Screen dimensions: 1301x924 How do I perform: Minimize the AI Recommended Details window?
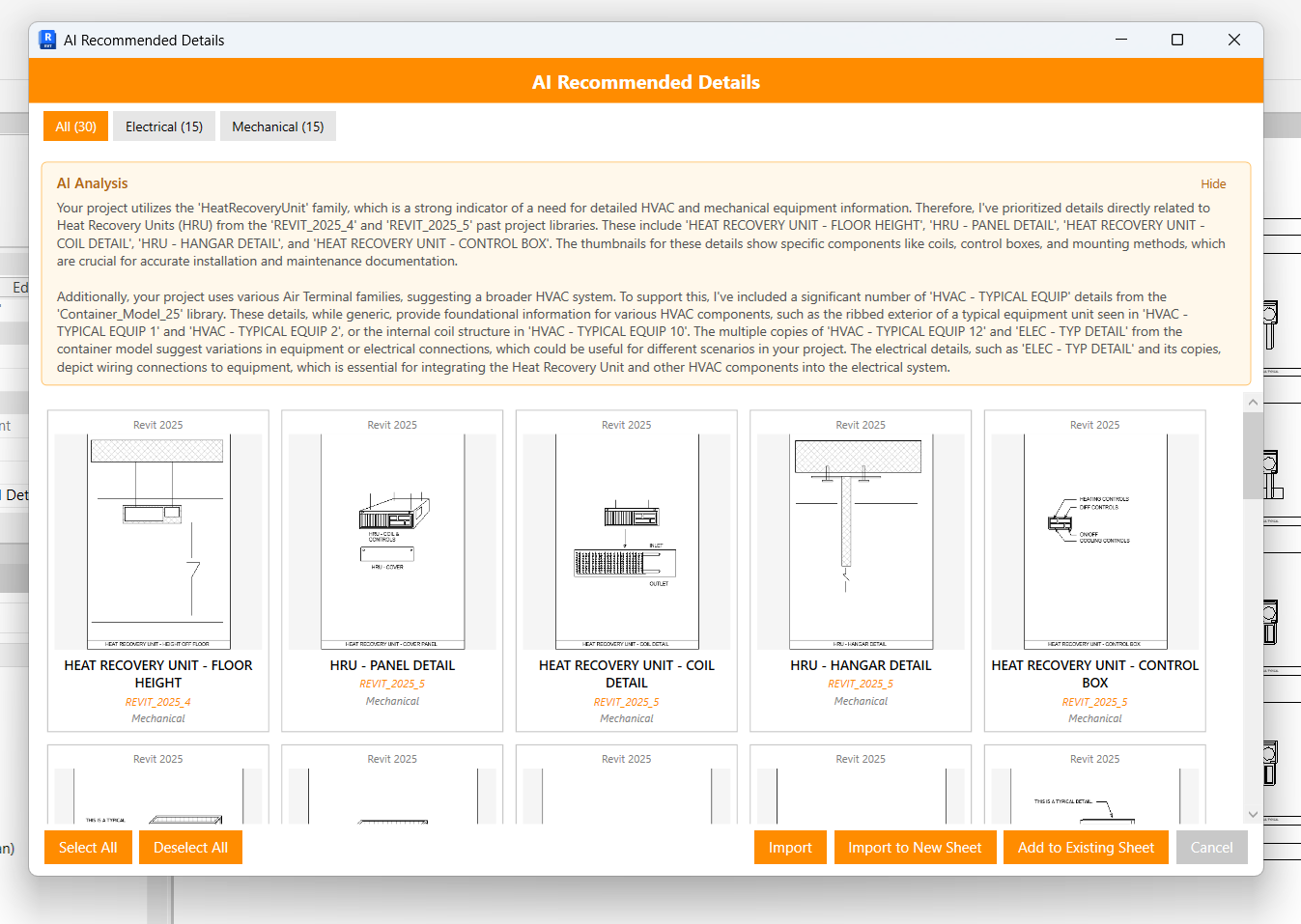1121,40
